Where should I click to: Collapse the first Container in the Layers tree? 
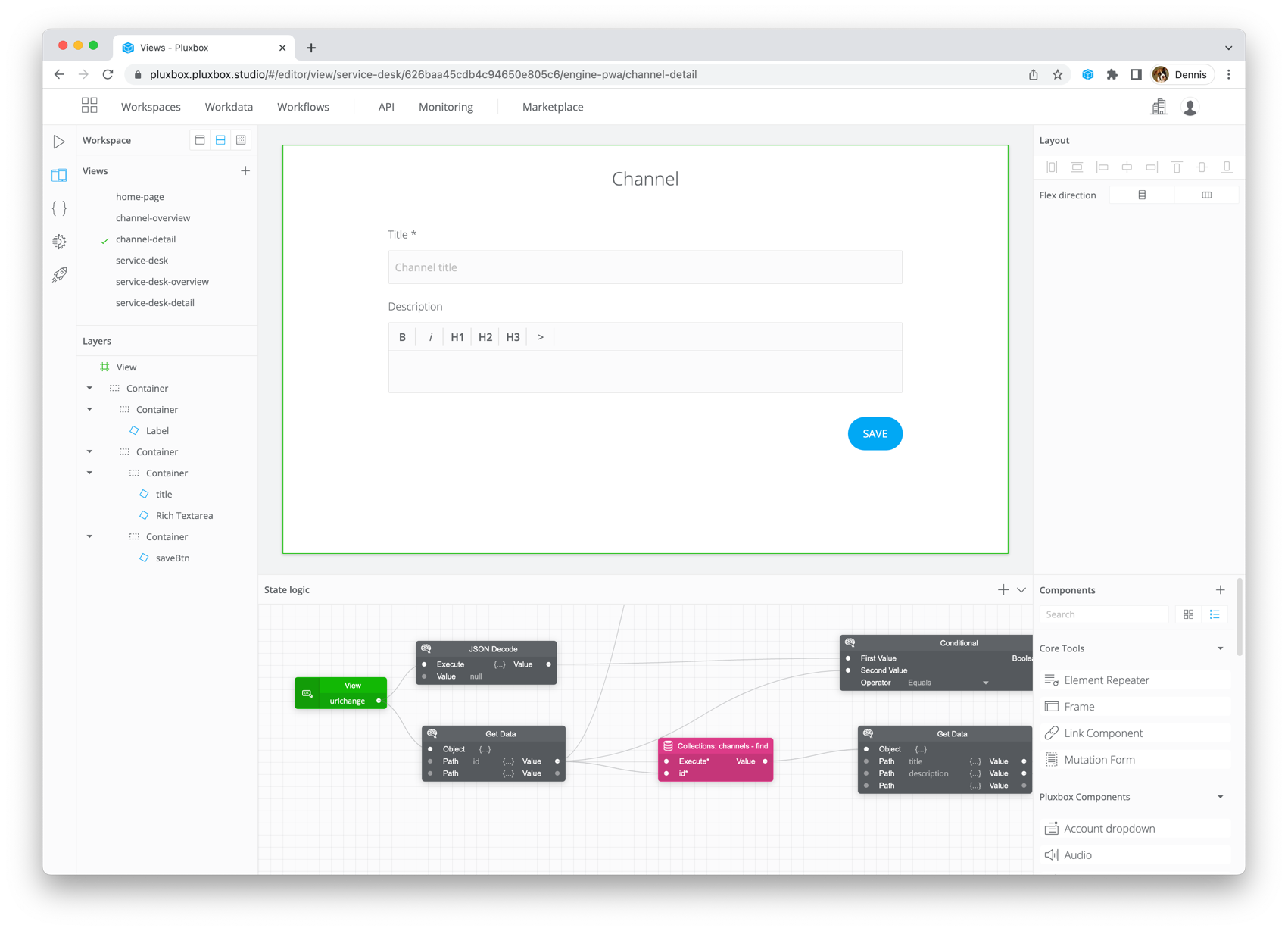click(89, 387)
